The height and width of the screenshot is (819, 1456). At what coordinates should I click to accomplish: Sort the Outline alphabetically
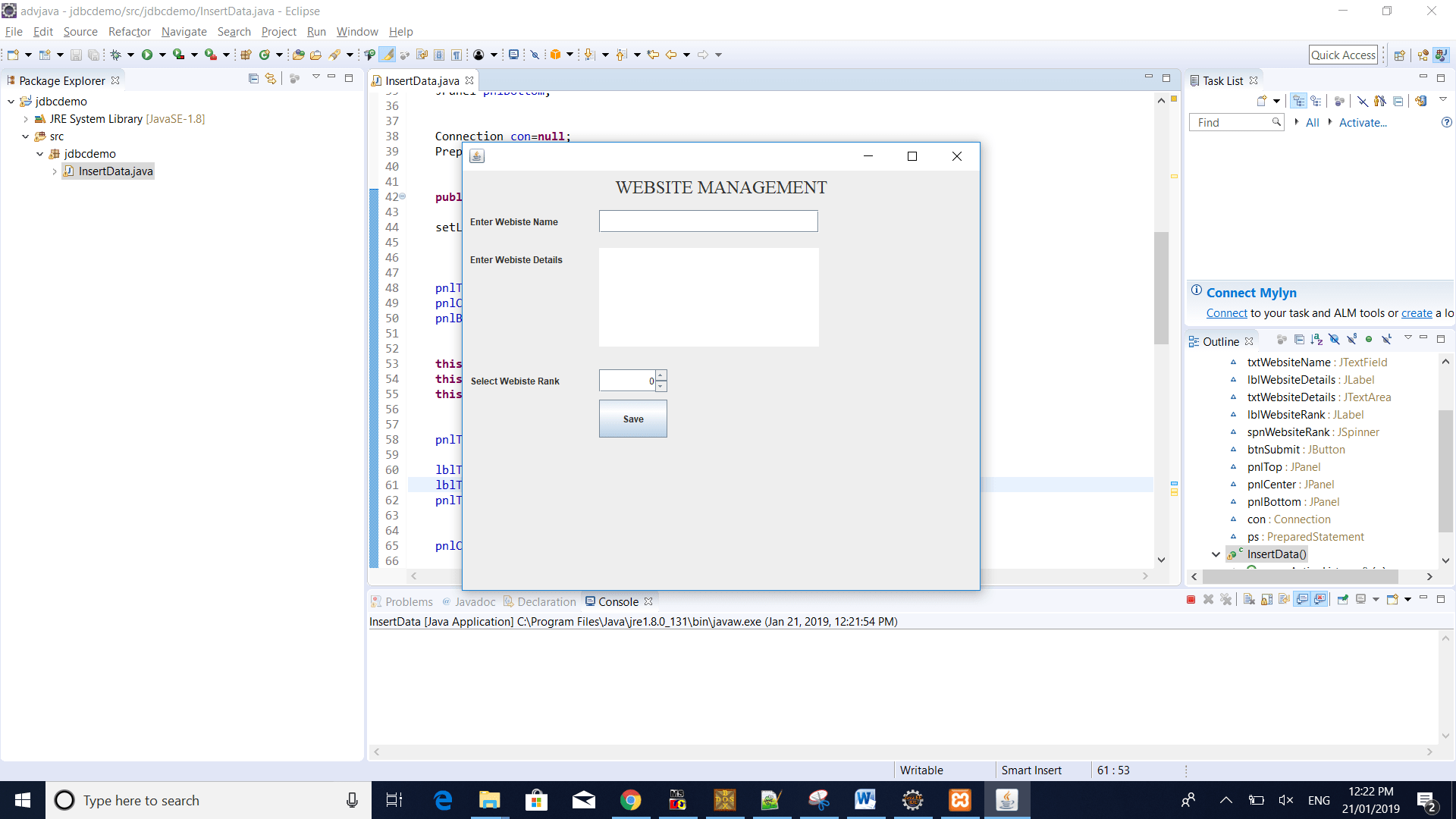coord(1316,340)
